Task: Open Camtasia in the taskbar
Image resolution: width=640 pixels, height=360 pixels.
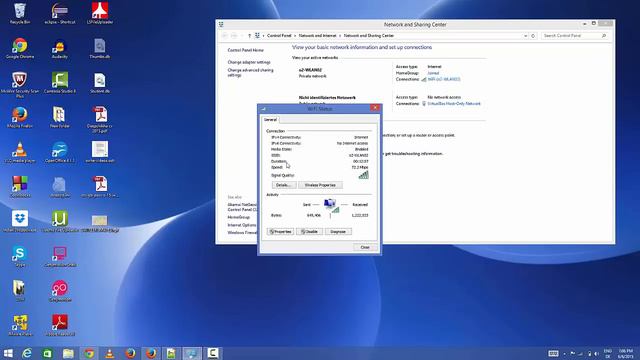Action: (212, 353)
